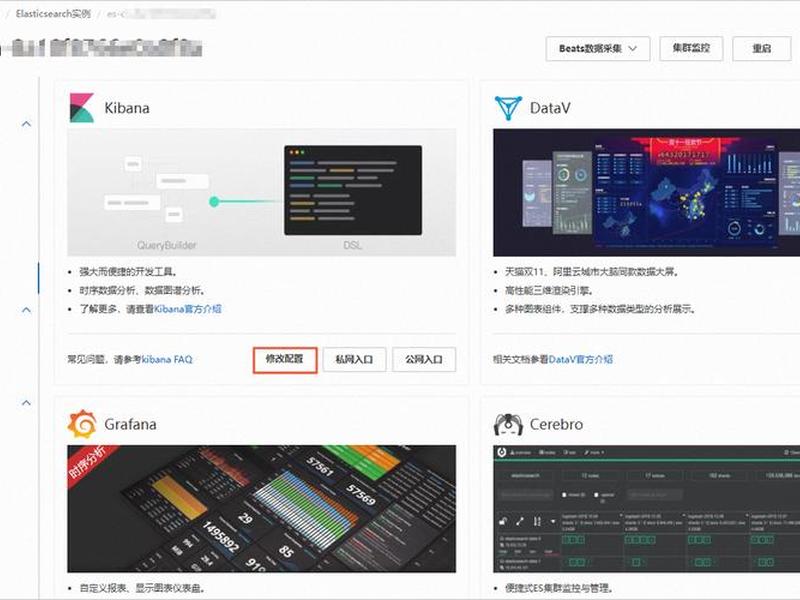This screenshot has width=800, height=600.
Task: Click the Kibana QueryBuilder DSL preview image
Action: (x=262, y=192)
